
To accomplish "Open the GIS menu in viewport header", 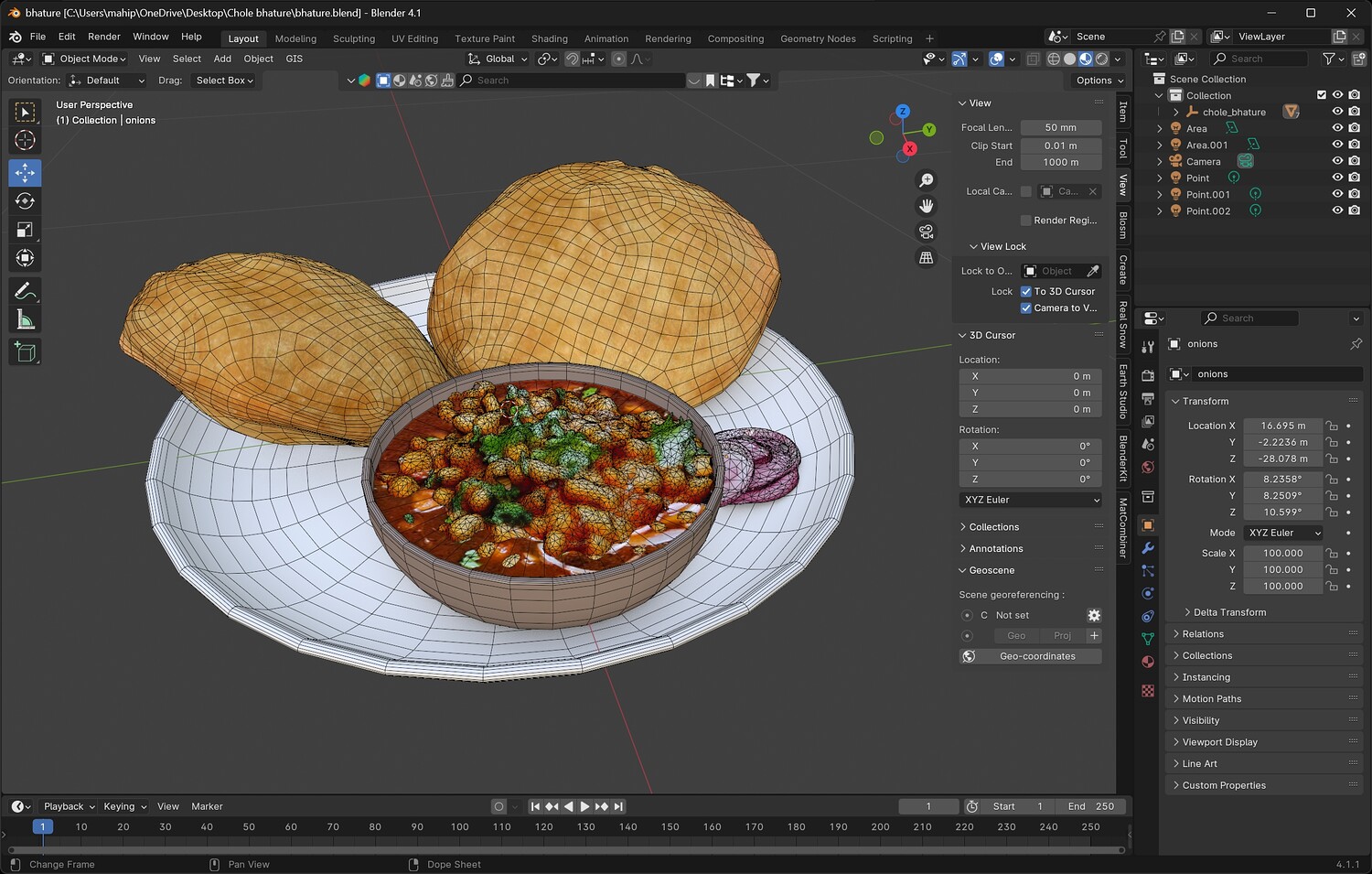I will coord(295,59).
